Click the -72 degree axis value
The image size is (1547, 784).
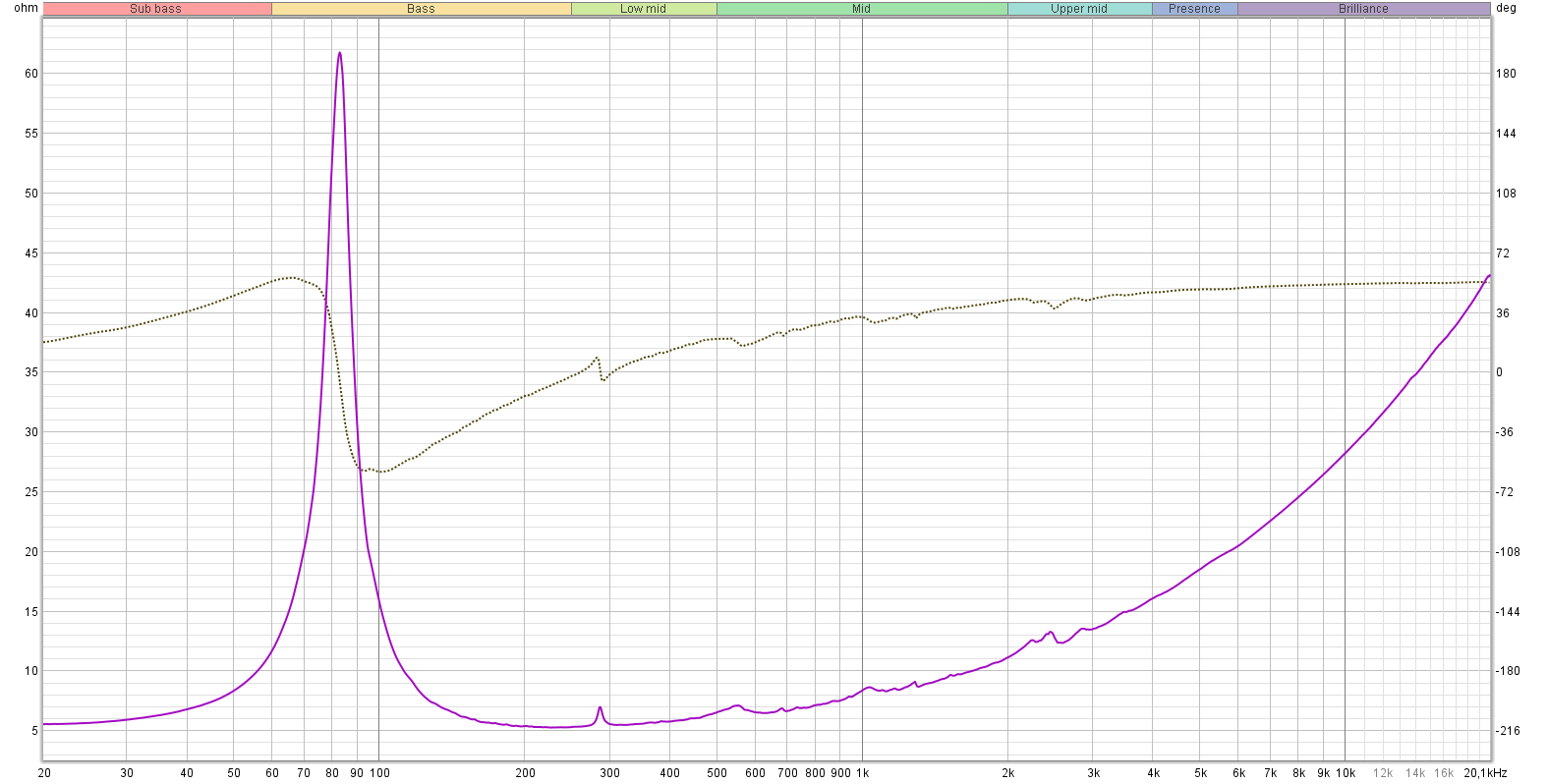coord(1505,492)
